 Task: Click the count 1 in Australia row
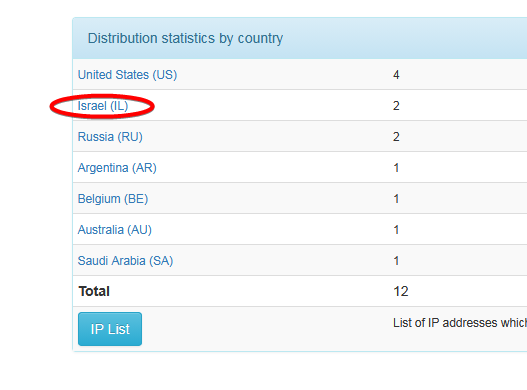coord(396,230)
